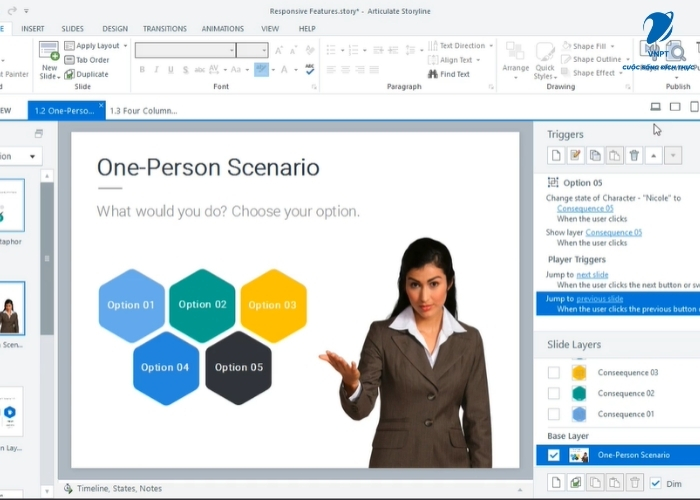700x500 pixels.
Task: Delete the selected trigger with trash icon
Action: point(634,155)
